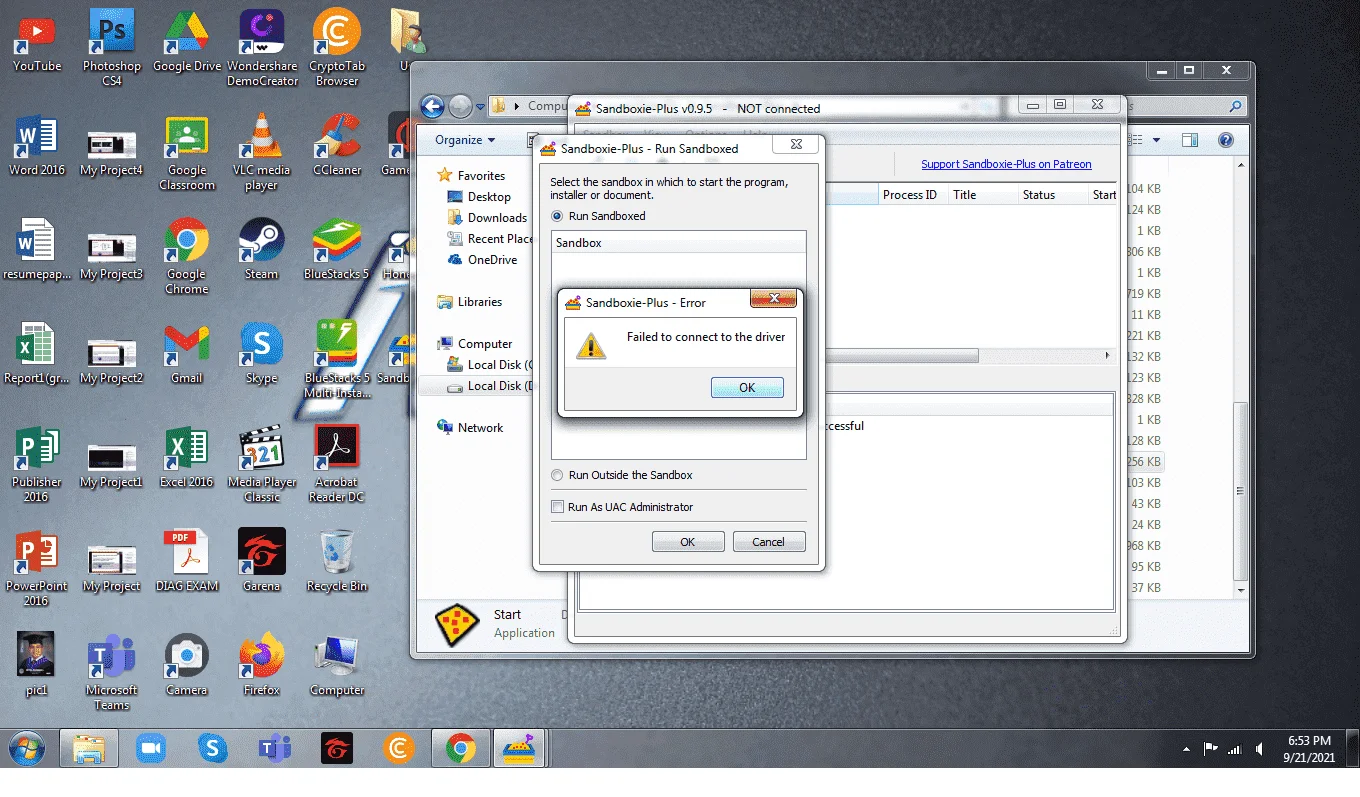
Task: Open the Garena desktop shortcut
Action: coord(262,562)
